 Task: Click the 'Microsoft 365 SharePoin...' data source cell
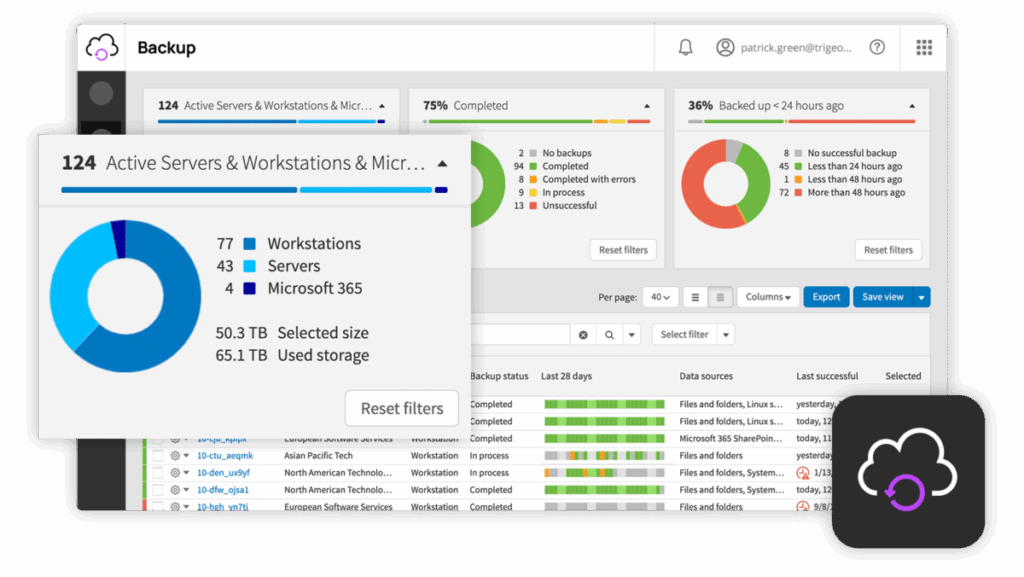point(731,439)
